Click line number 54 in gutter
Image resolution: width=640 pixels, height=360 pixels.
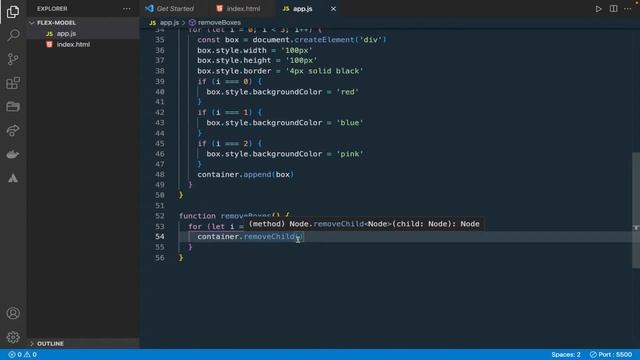tap(160, 237)
